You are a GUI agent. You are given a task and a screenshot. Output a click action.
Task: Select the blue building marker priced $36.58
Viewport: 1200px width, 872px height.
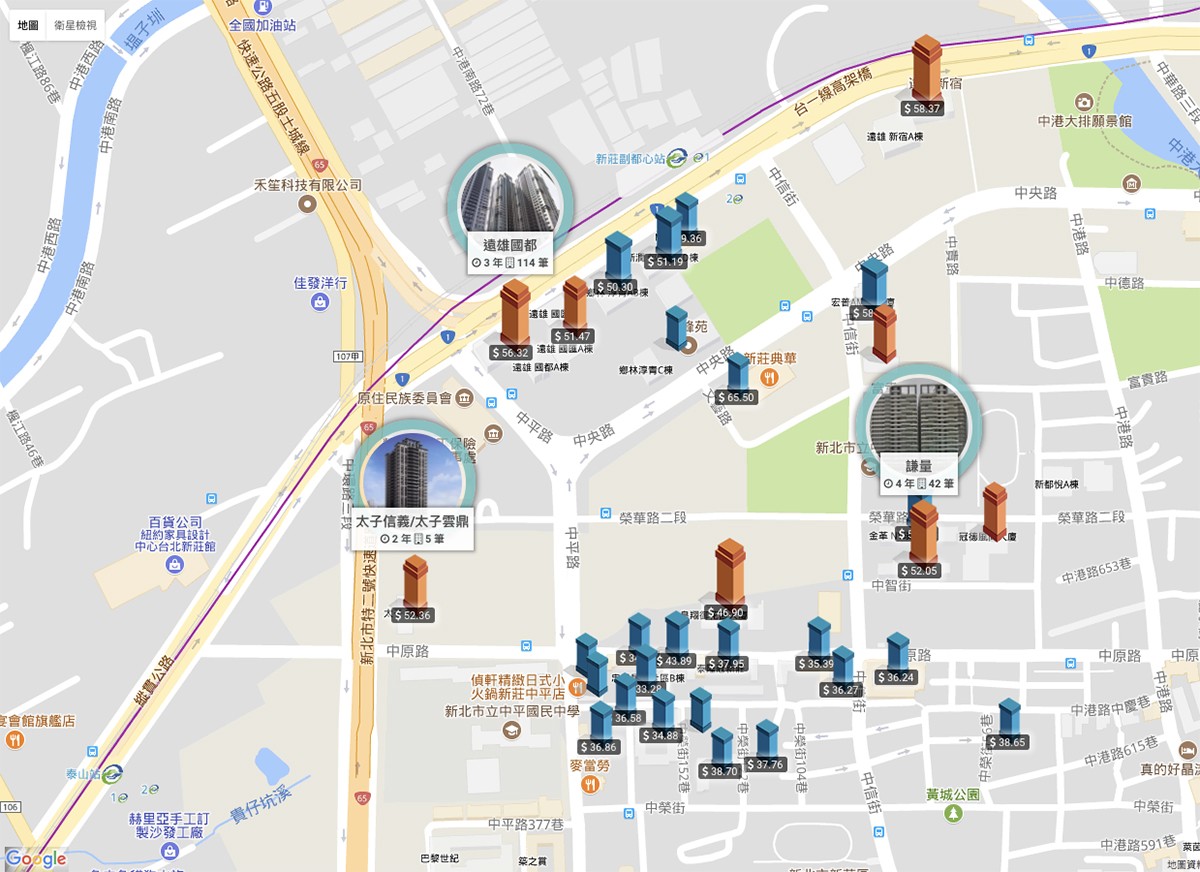pos(626,698)
